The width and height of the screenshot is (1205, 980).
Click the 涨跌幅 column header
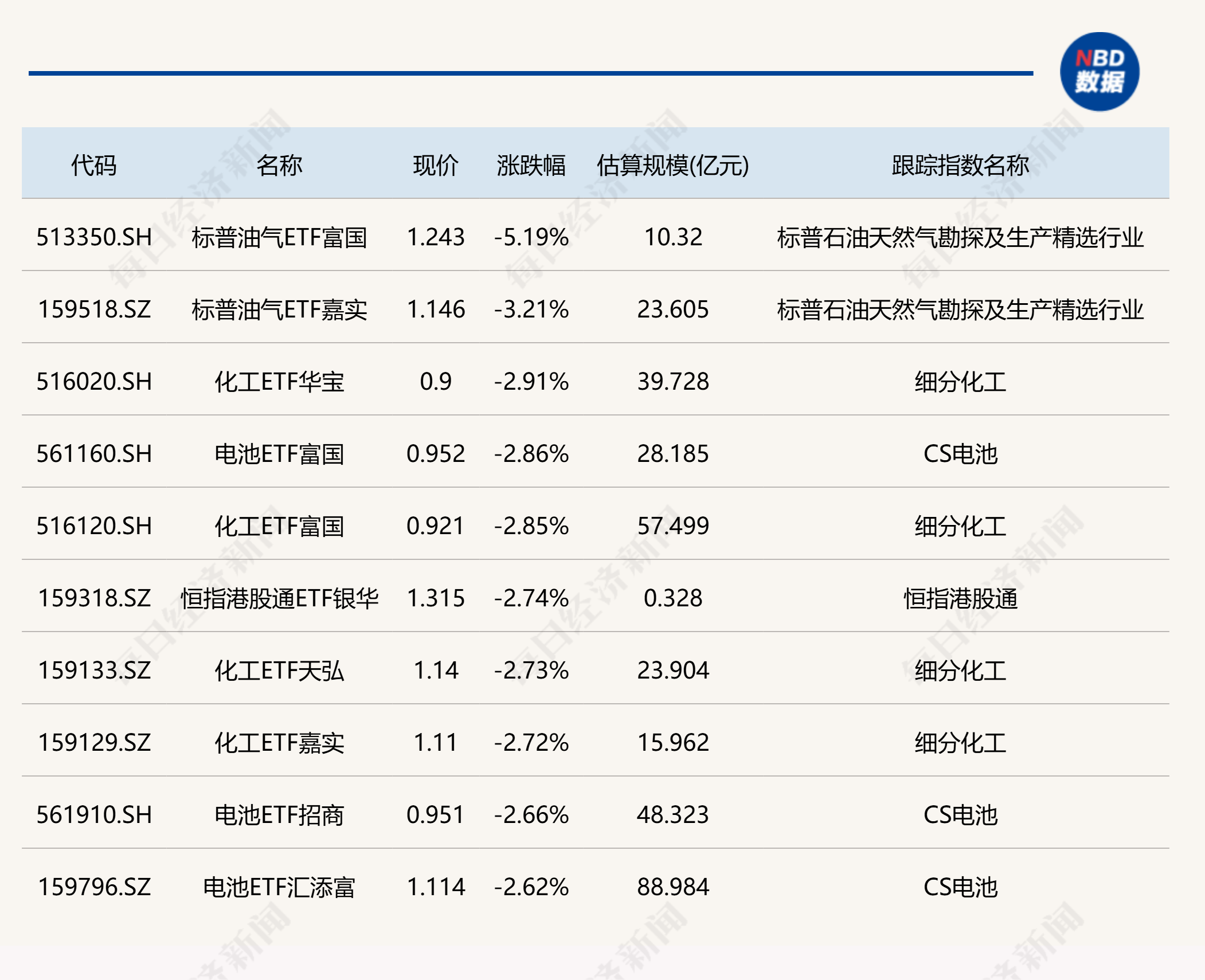tap(531, 166)
